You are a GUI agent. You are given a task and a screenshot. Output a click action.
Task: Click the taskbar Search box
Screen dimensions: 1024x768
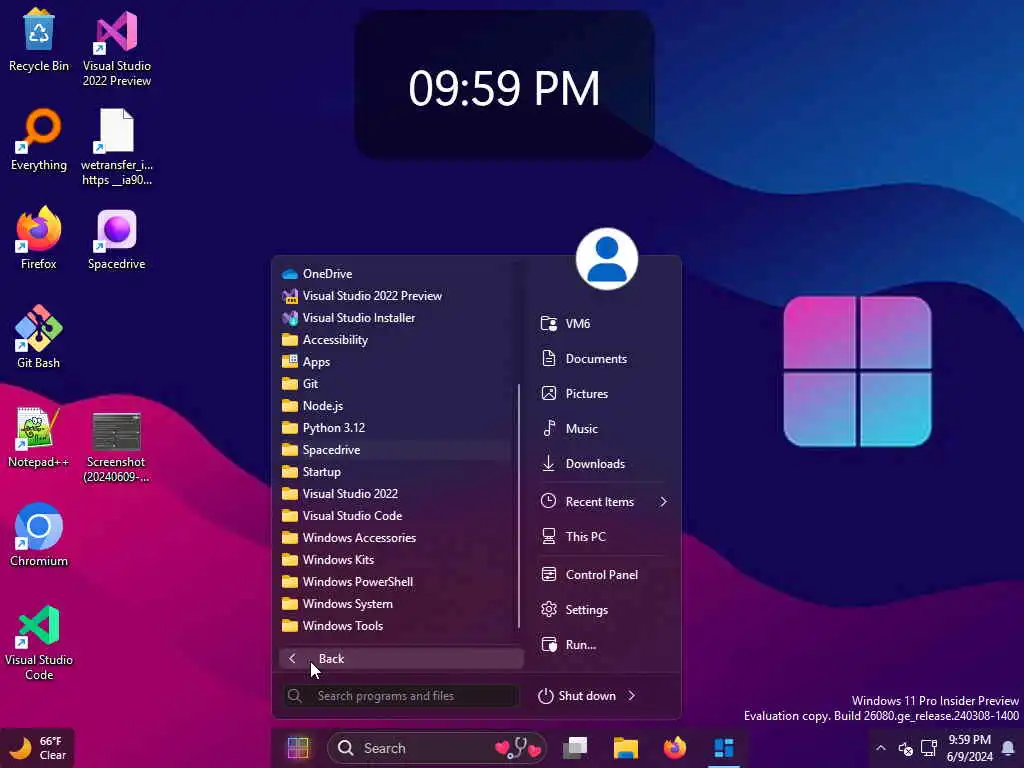436,748
